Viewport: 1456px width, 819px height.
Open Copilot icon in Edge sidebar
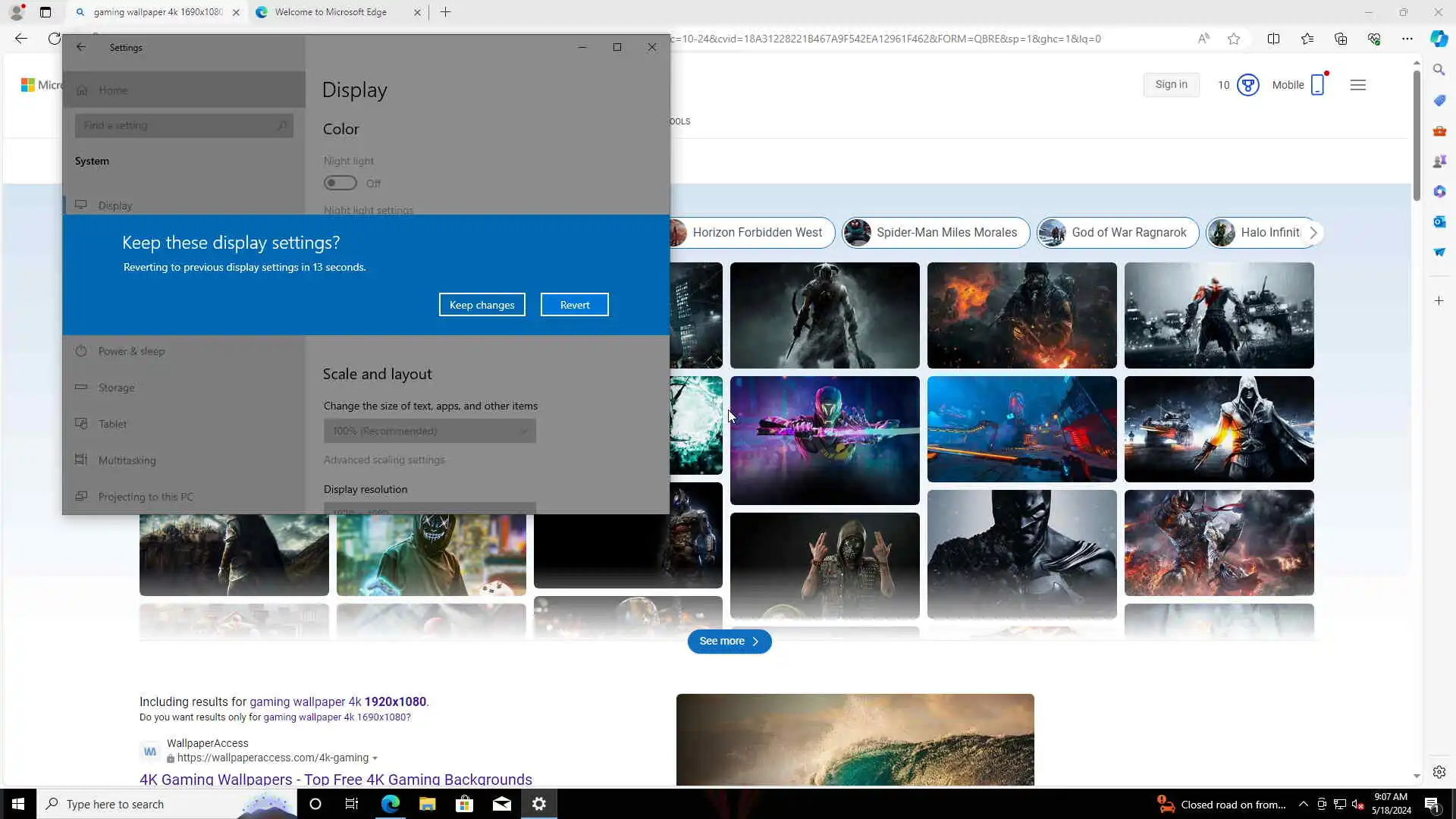(1439, 39)
